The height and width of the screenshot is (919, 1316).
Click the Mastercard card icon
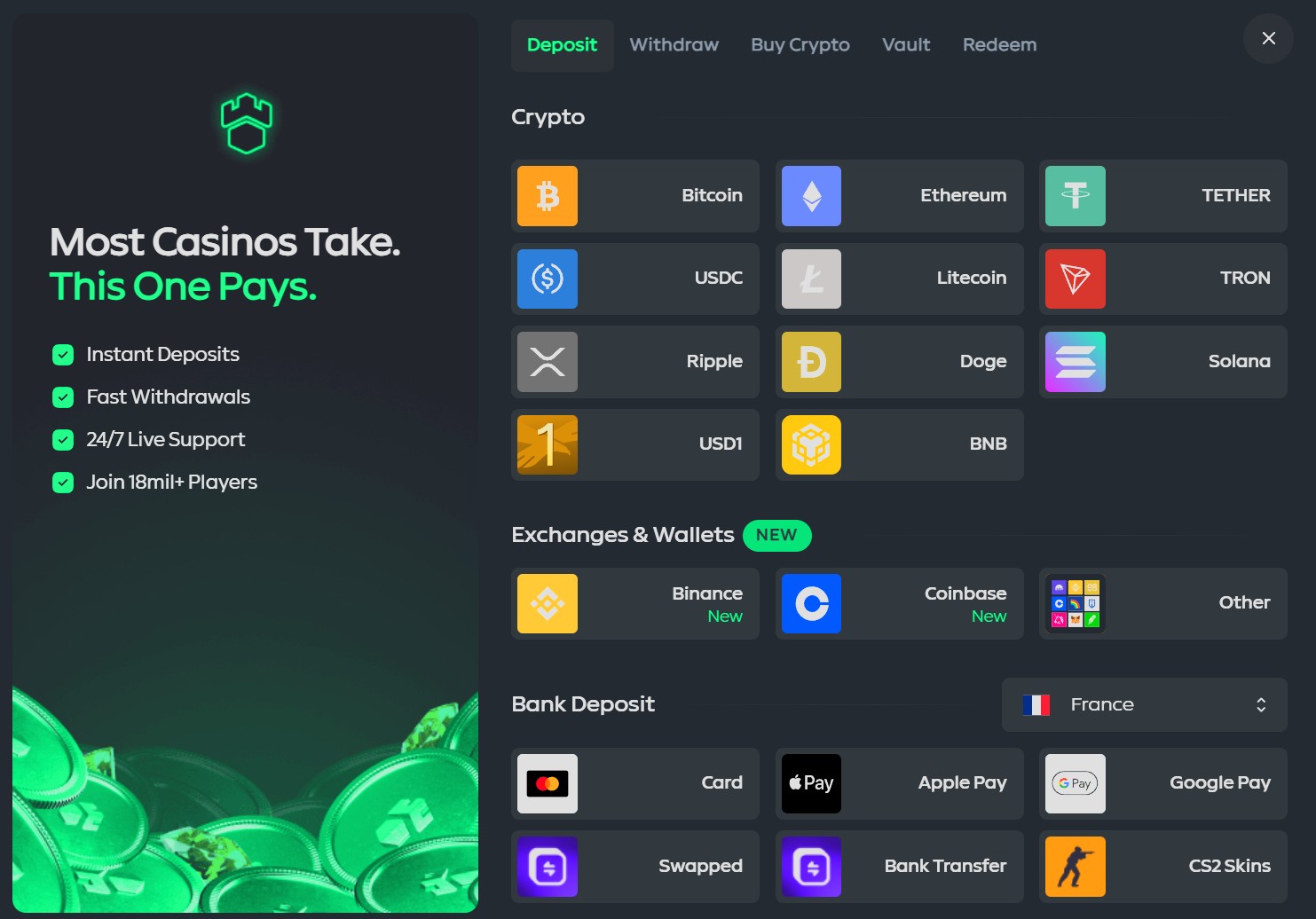click(x=548, y=783)
